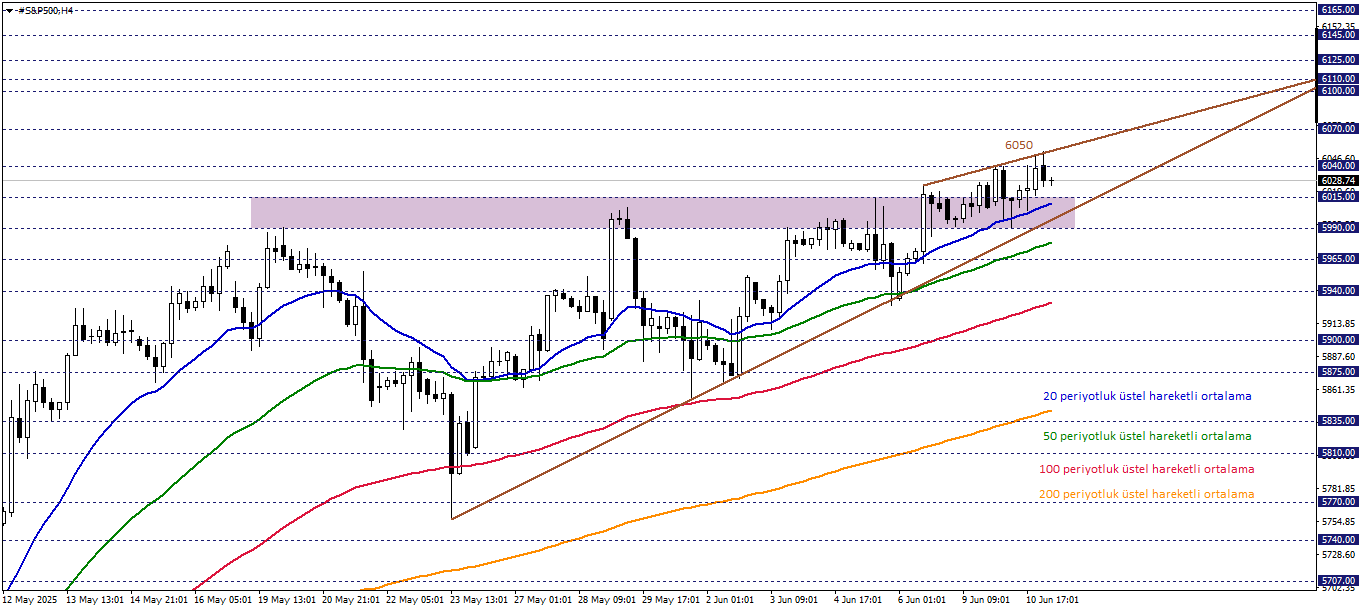Viewport: 1362px width, 611px height.
Task: Select the 5707.00 price level label
Action: pyautogui.click(x=1337, y=580)
